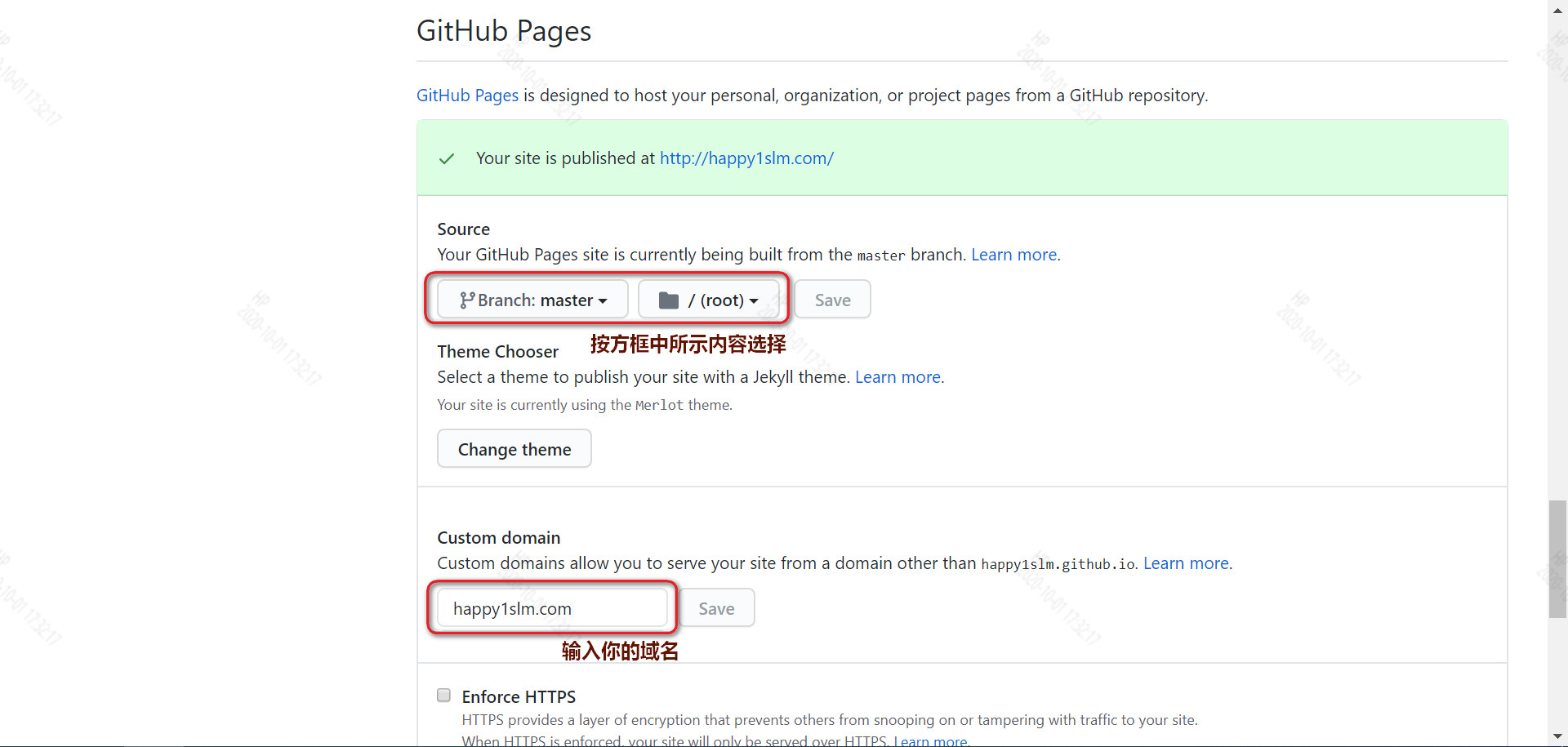This screenshot has width=1568, height=747.
Task: Open the GitHub Pages link in the description
Action: [x=467, y=96]
